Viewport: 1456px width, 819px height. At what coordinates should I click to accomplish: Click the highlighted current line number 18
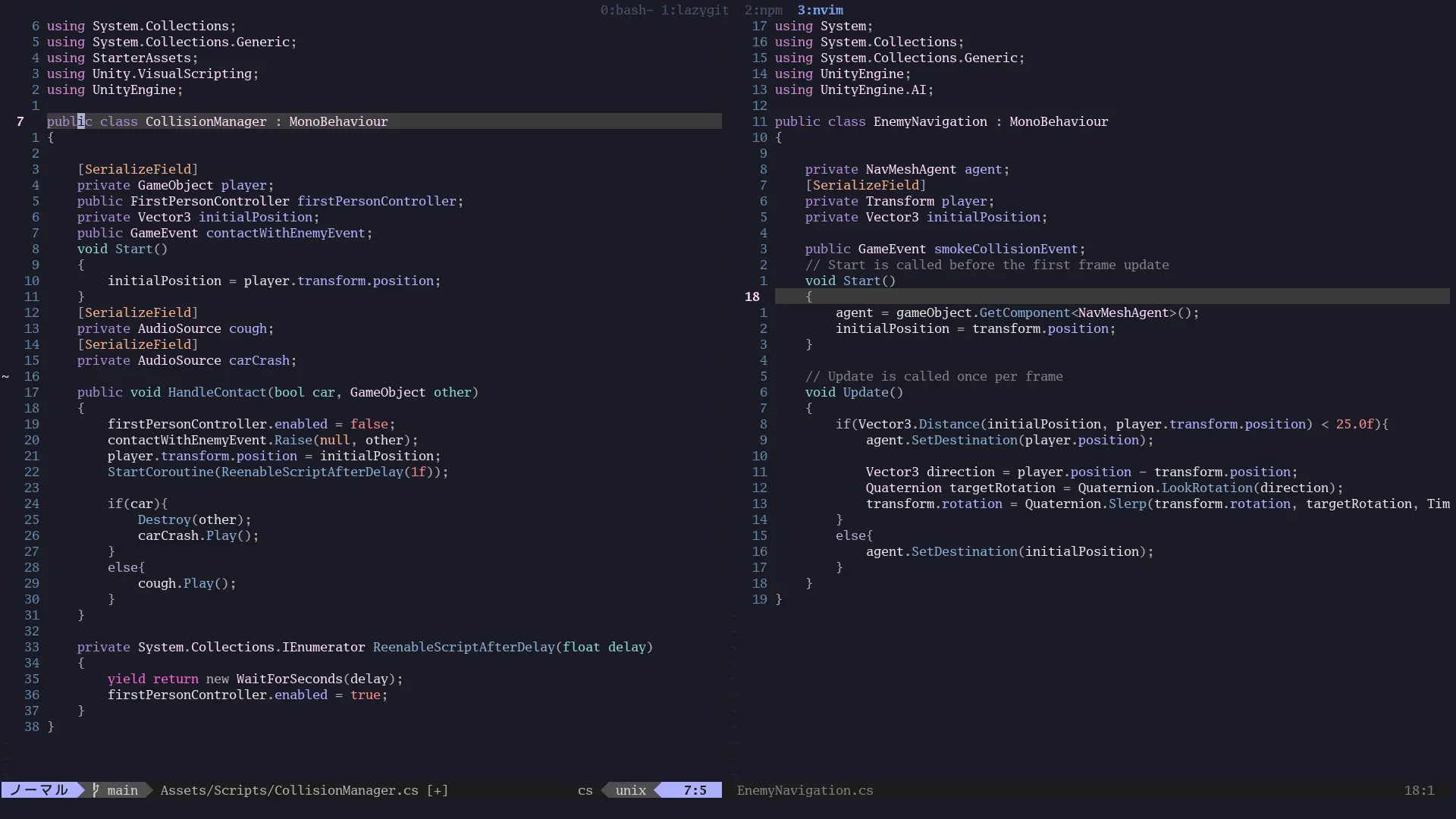(752, 297)
